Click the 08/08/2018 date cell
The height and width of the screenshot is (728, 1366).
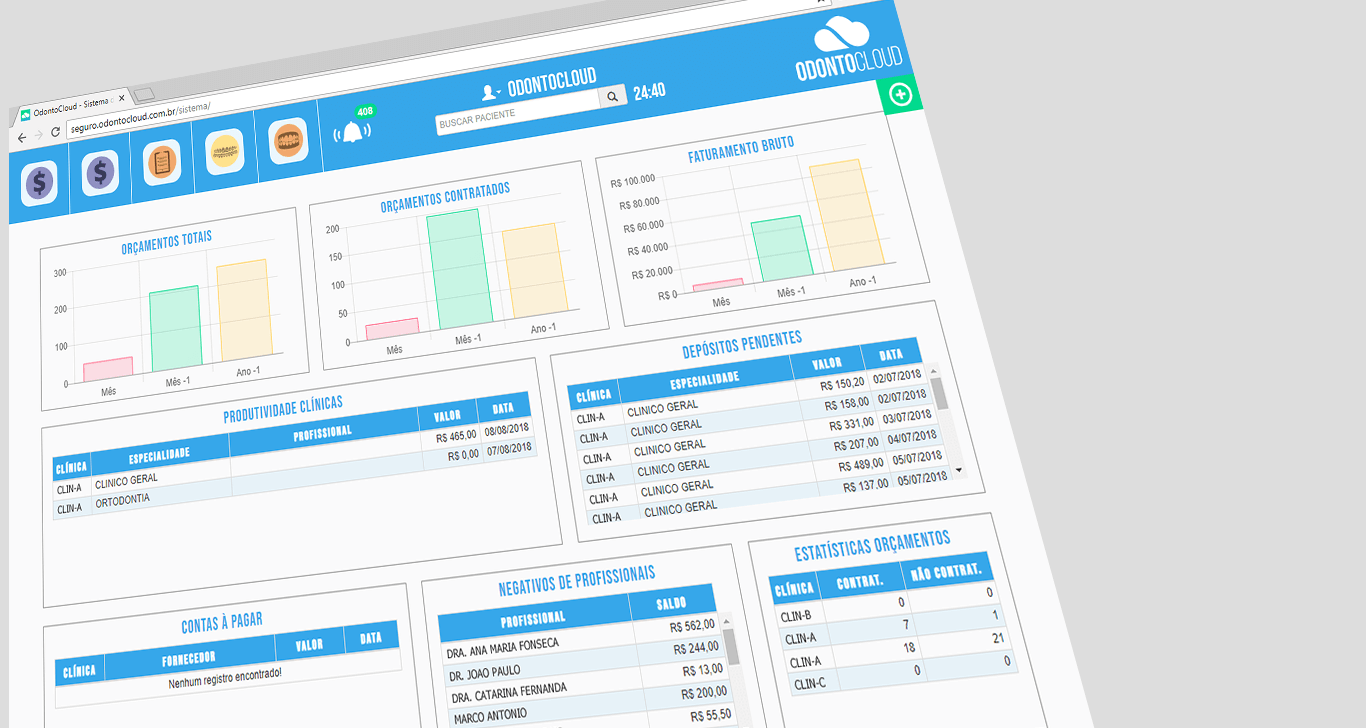[506, 431]
